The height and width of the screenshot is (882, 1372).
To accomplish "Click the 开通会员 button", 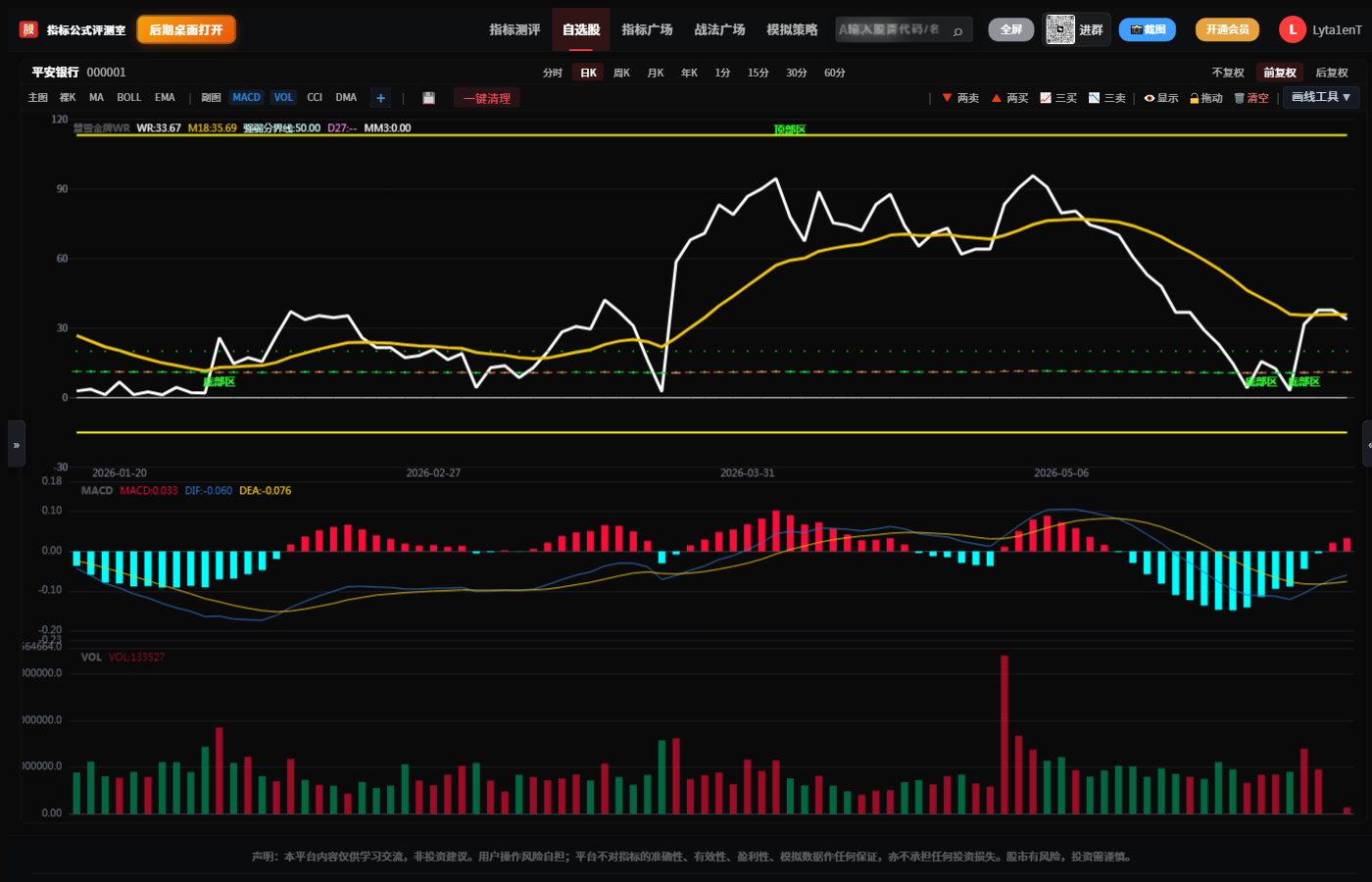I will pos(1227,29).
